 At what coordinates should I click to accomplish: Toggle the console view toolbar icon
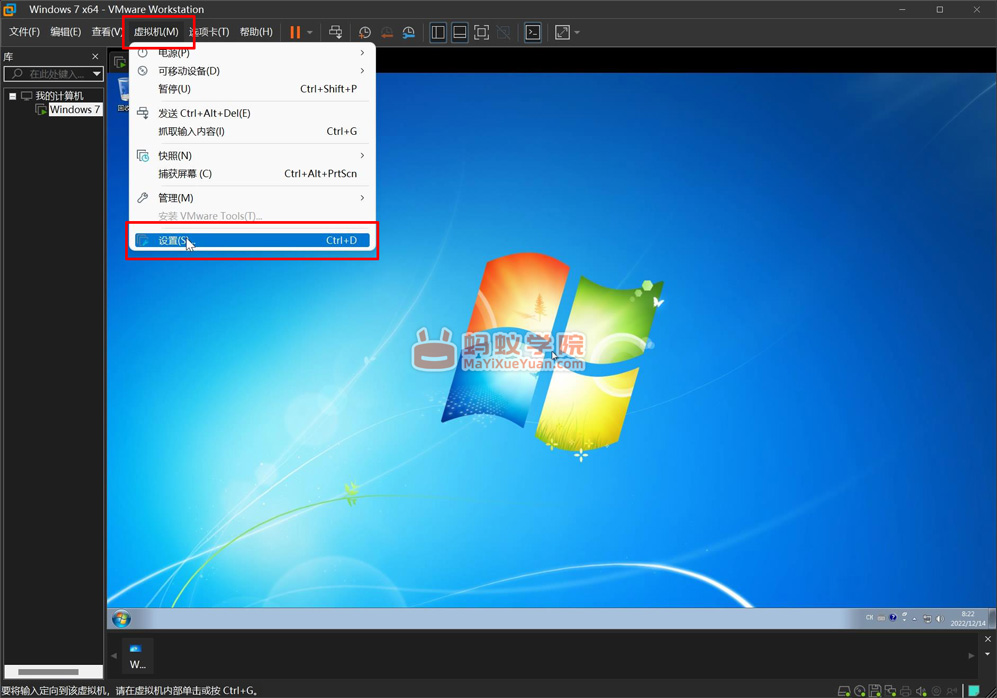(x=533, y=32)
